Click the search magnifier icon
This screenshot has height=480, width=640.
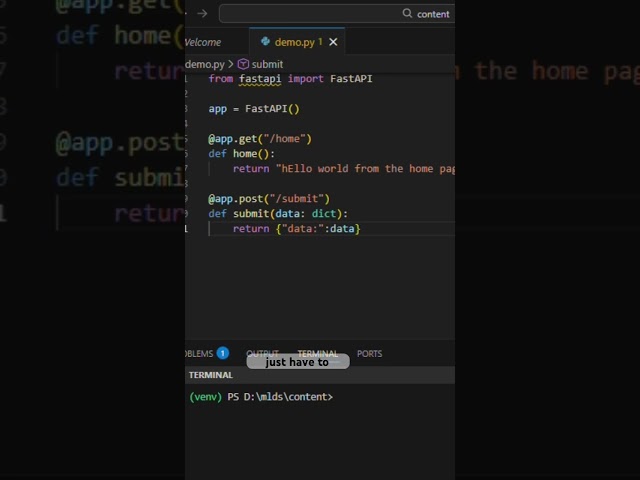click(407, 13)
